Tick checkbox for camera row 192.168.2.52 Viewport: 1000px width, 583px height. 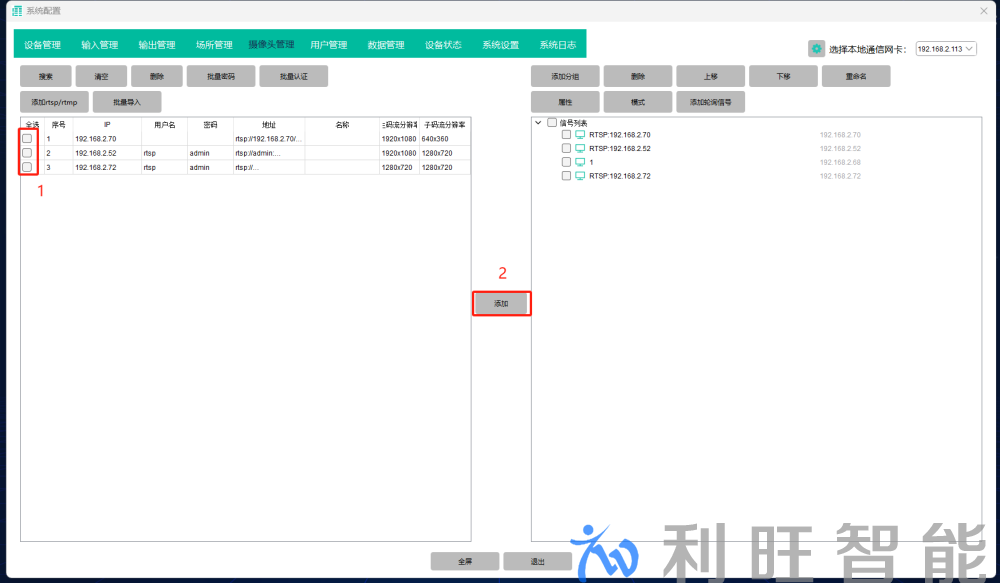tap(27, 153)
